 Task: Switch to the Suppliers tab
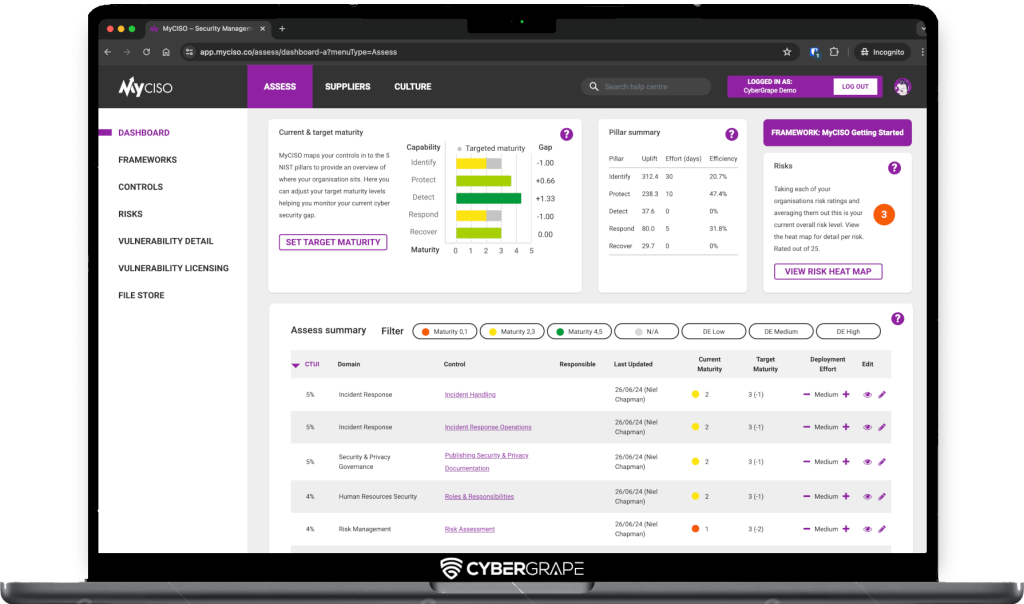[x=347, y=87]
